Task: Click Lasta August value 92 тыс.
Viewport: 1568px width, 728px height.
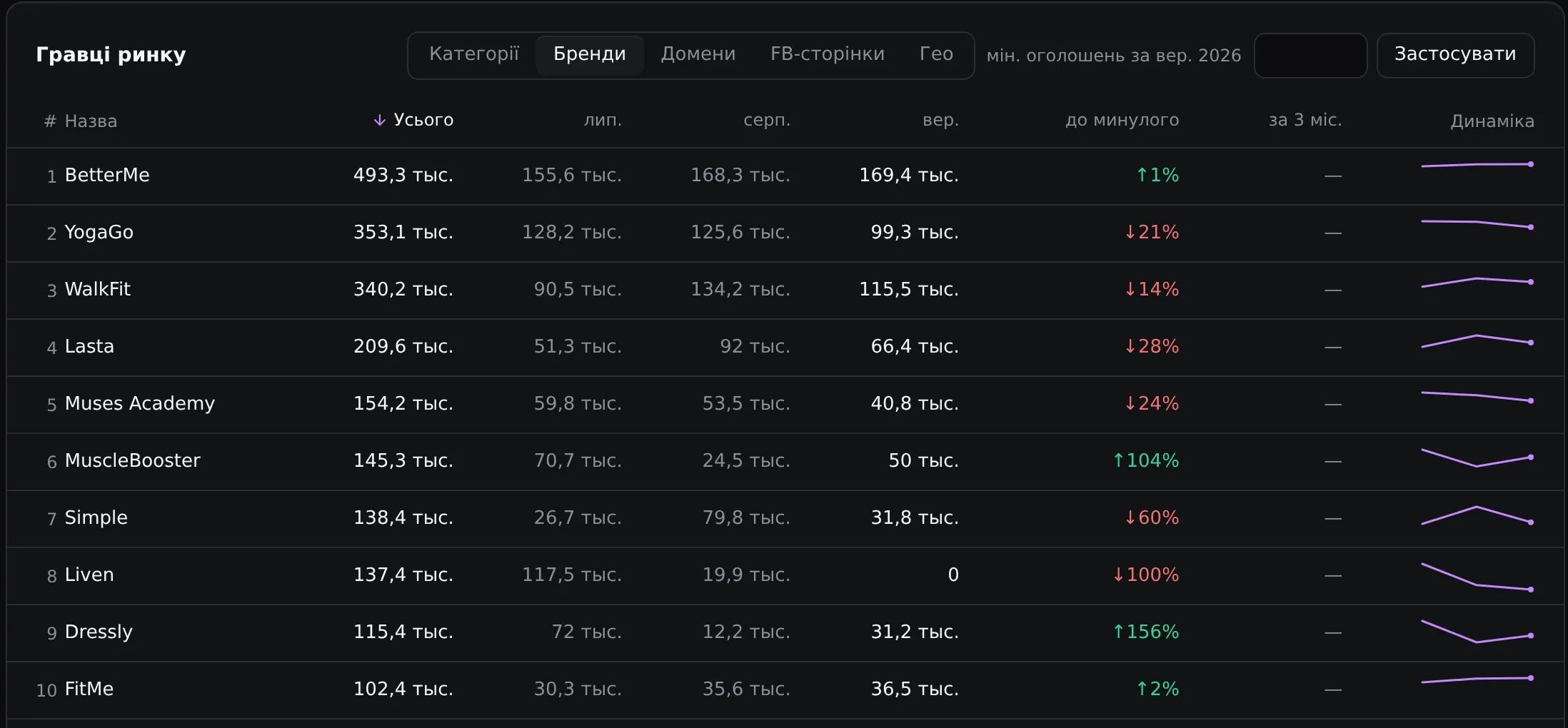Action: [755, 346]
